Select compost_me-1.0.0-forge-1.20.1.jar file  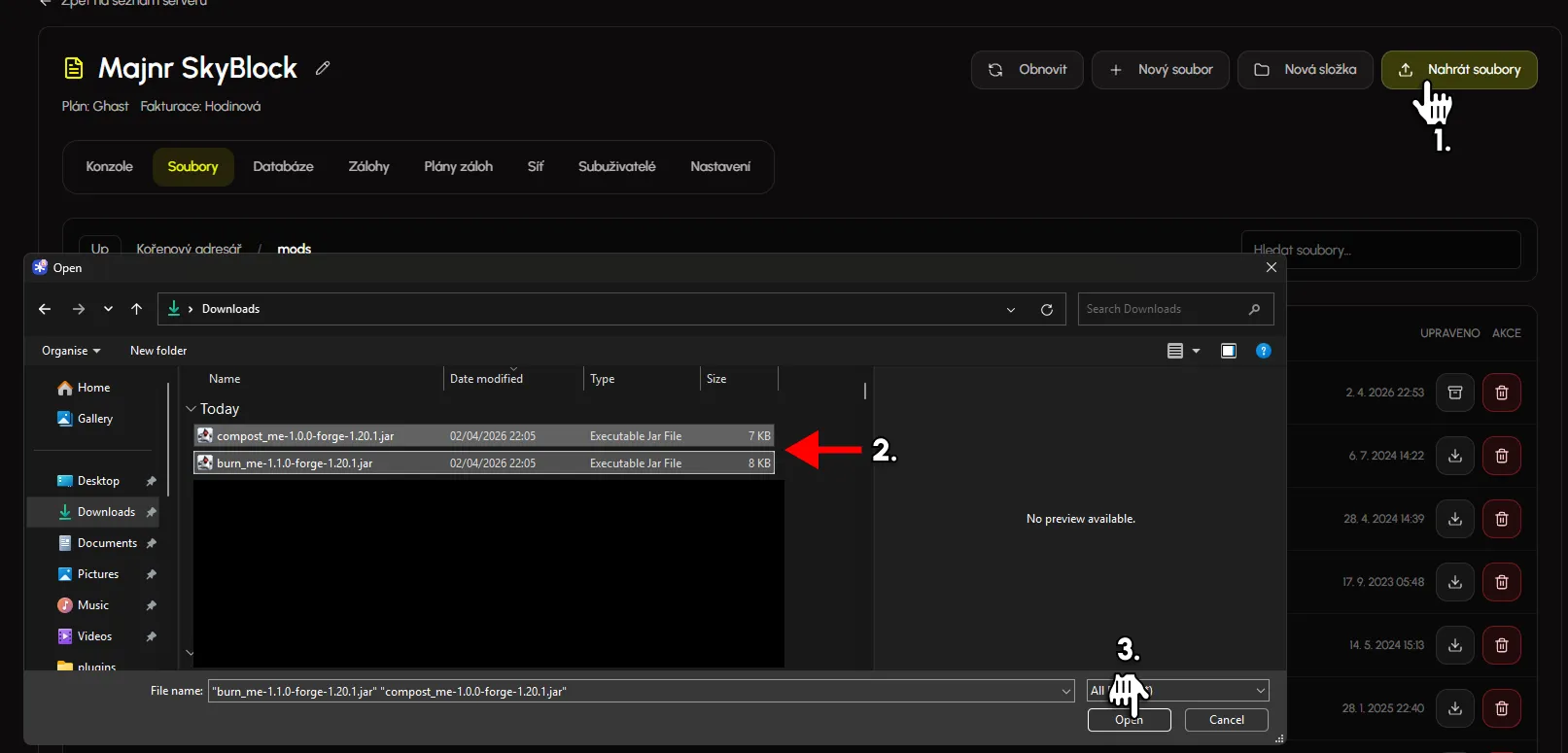484,436
